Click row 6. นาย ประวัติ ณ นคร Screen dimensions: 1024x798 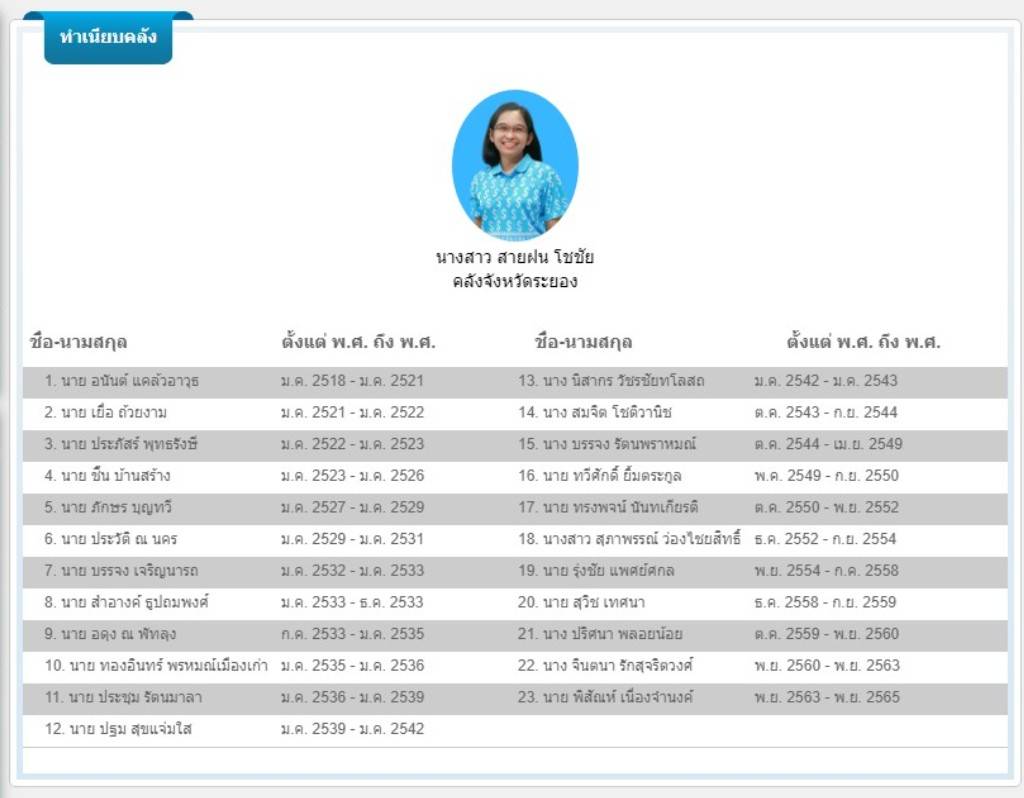(111, 539)
